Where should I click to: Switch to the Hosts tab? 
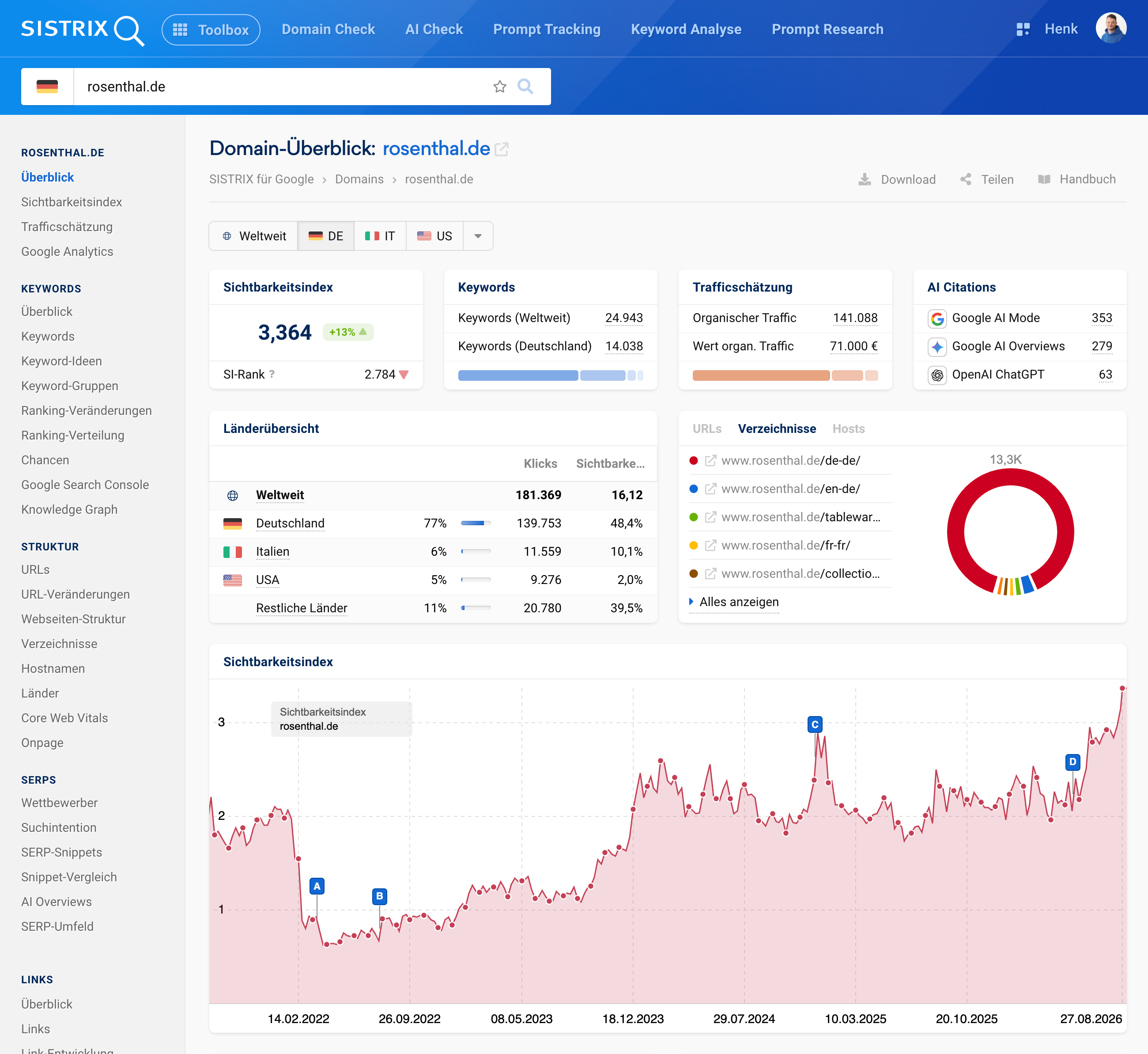coord(848,429)
